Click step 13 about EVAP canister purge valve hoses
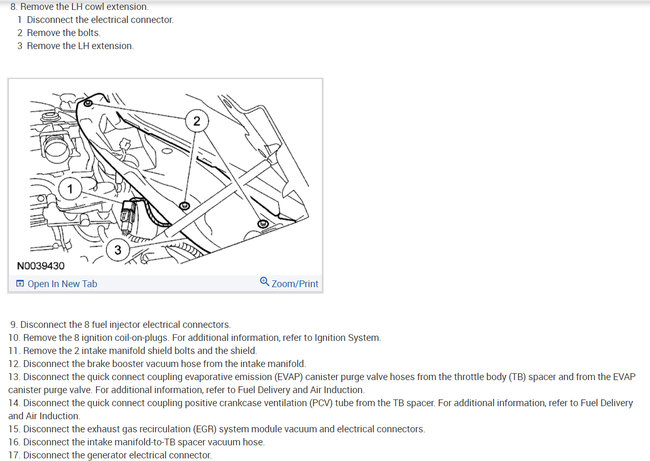 click(322, 383)
